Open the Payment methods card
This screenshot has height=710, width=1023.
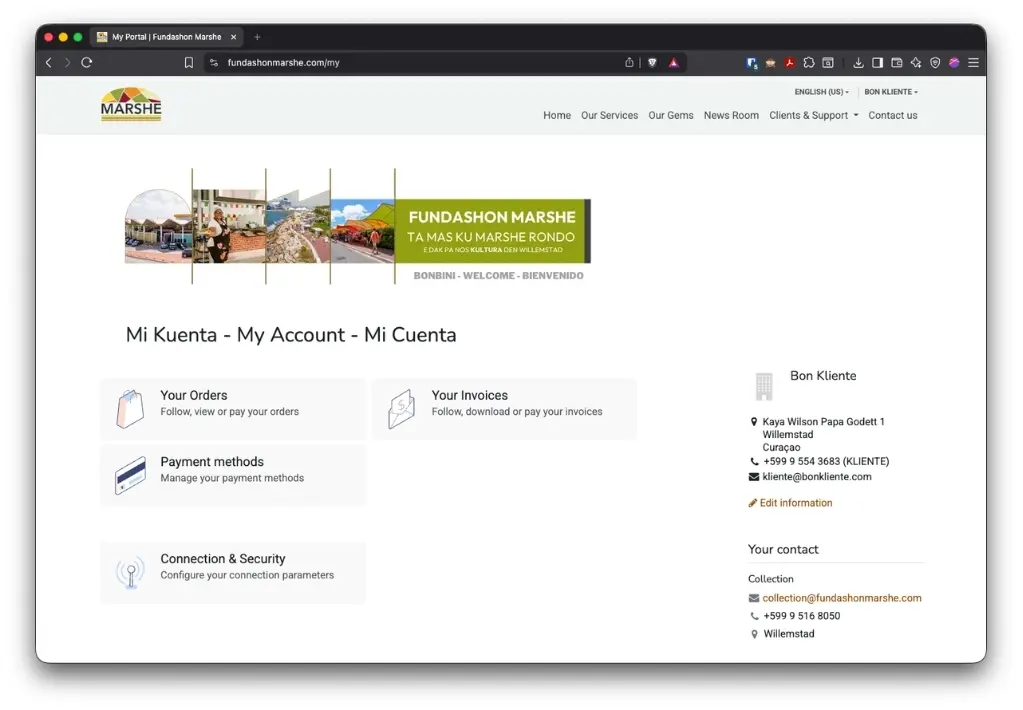click(x=233, y=475)
